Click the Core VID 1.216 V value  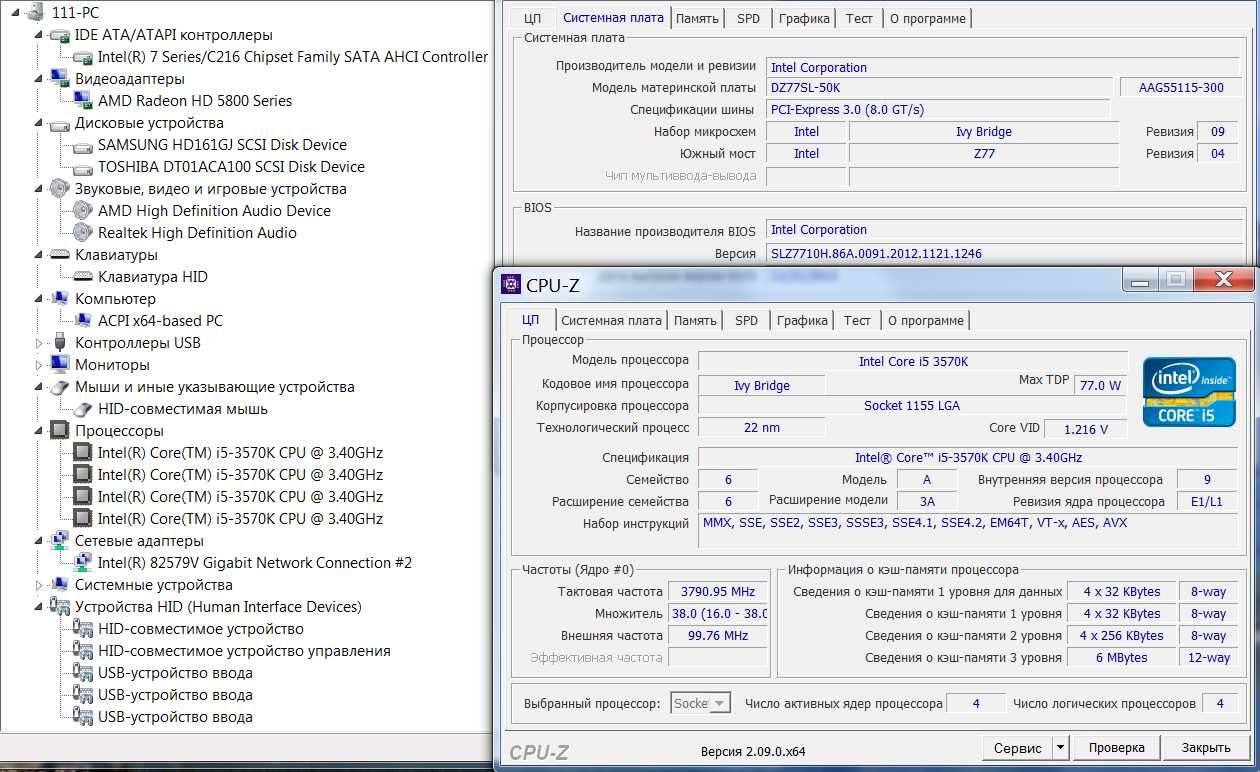(x=1085, y=429)
